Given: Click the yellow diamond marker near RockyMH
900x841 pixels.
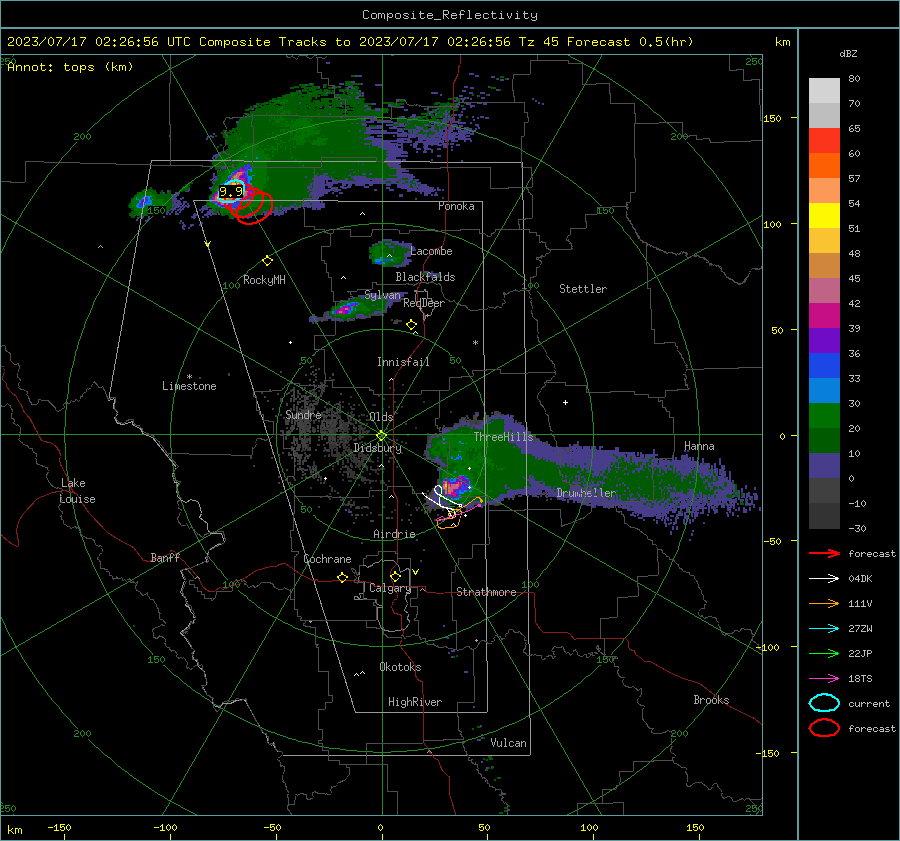Looking at the screenshot, I should [267, 261].
